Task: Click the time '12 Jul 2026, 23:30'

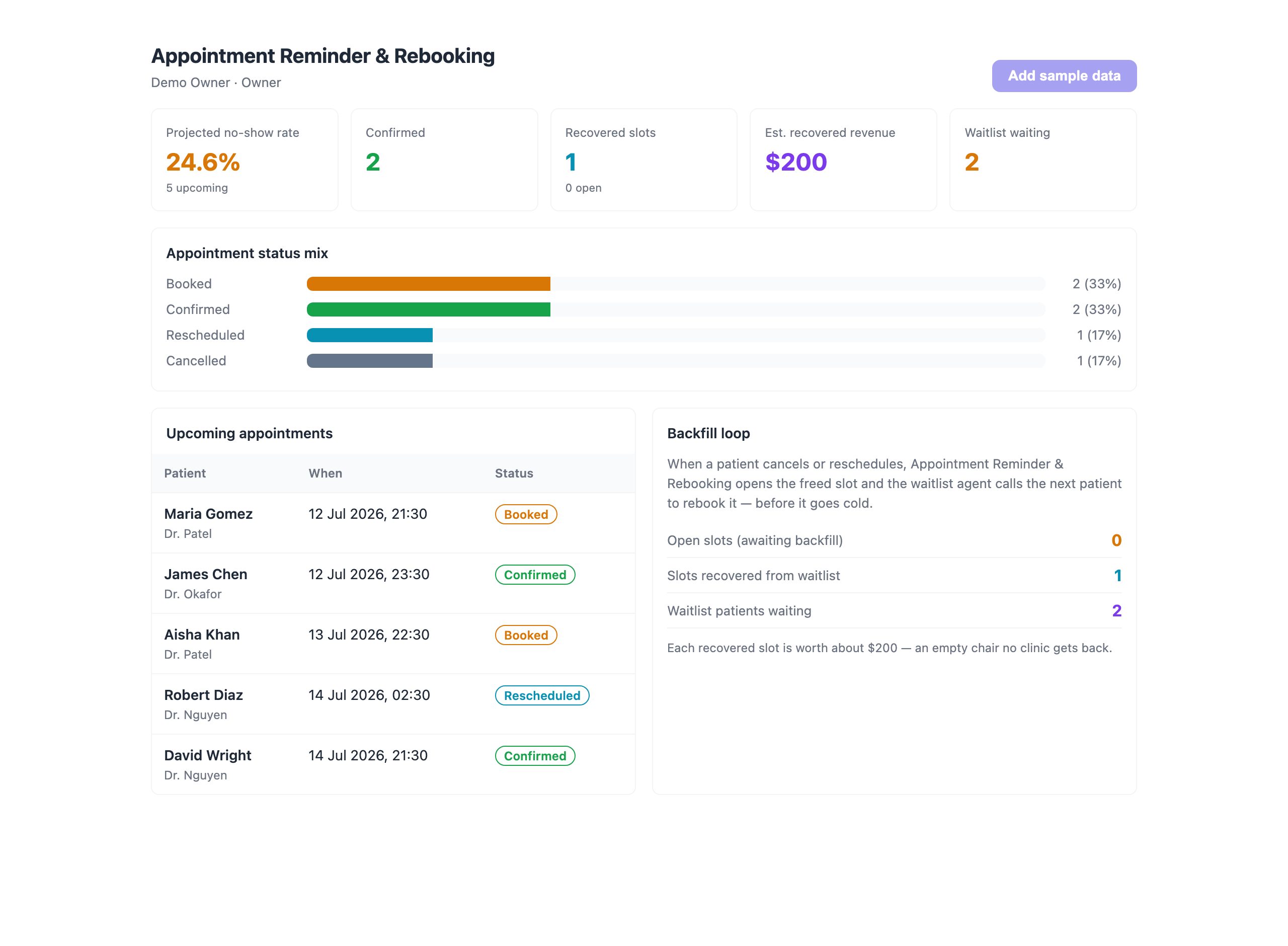Action: [x=369, y=574]
